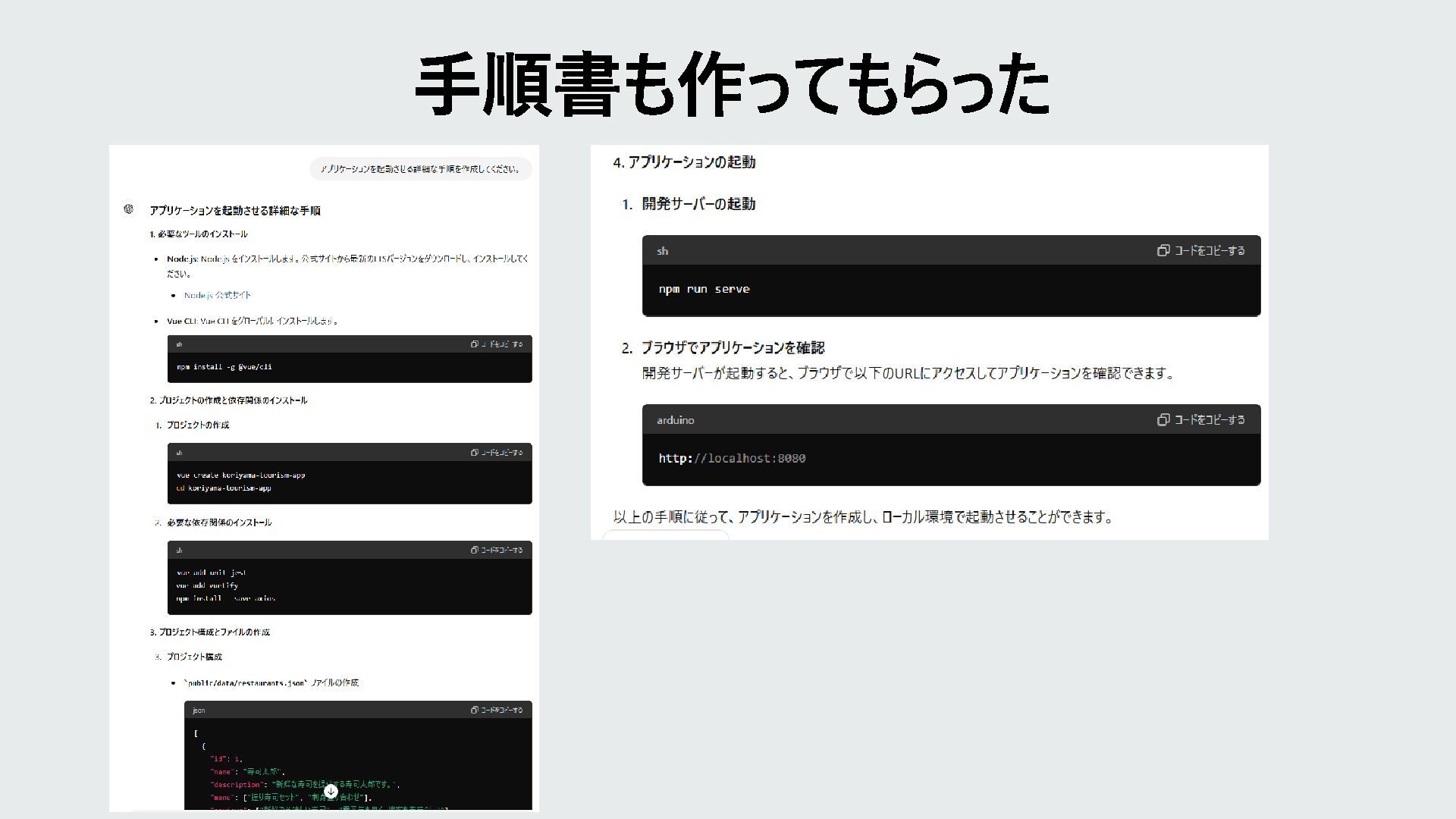This screenshot has width=1456, height=819.
Task: Click the slide title 手順書も作ってもらった
Action: [x=731, y=85]
